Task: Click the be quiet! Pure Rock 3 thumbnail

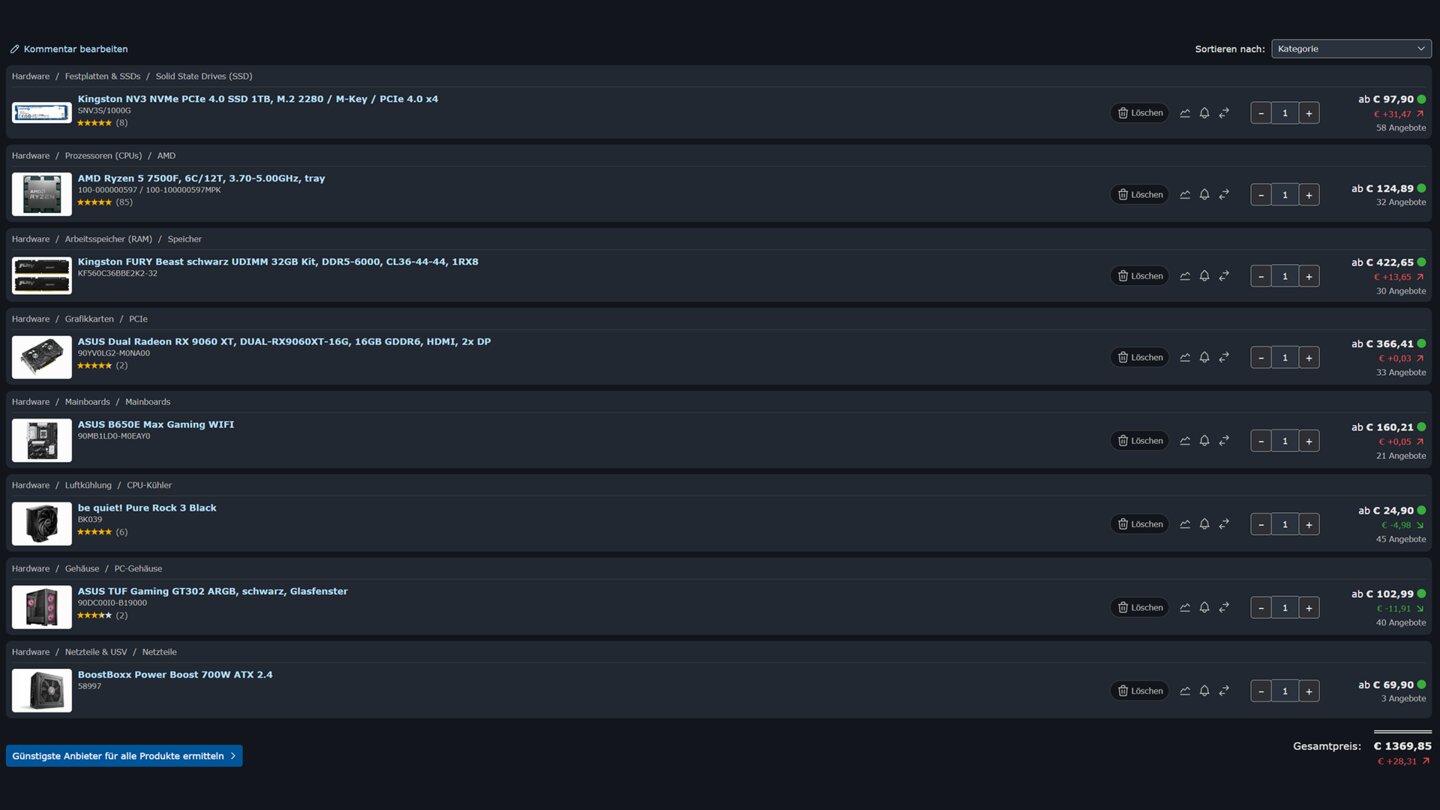Action: tap(42, 524)
